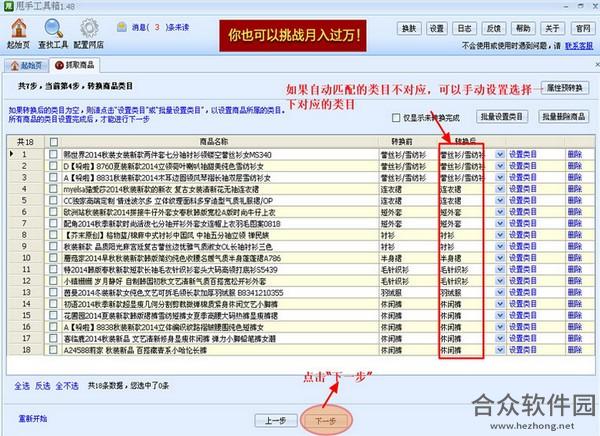The image size is (600, 436).
Task: Check the checkbox for row 7
Action: [x=53, y=223]
